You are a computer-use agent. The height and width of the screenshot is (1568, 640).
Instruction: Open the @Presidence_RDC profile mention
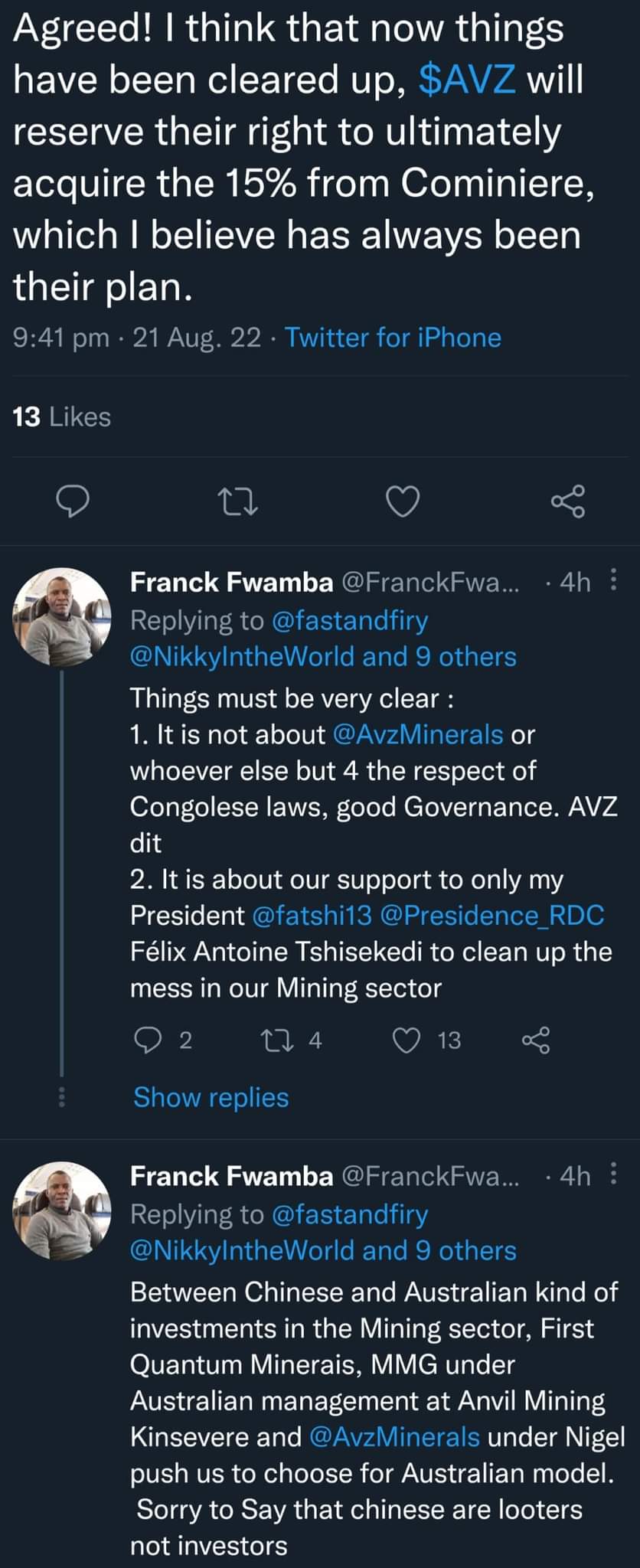(x=491, y=915)
